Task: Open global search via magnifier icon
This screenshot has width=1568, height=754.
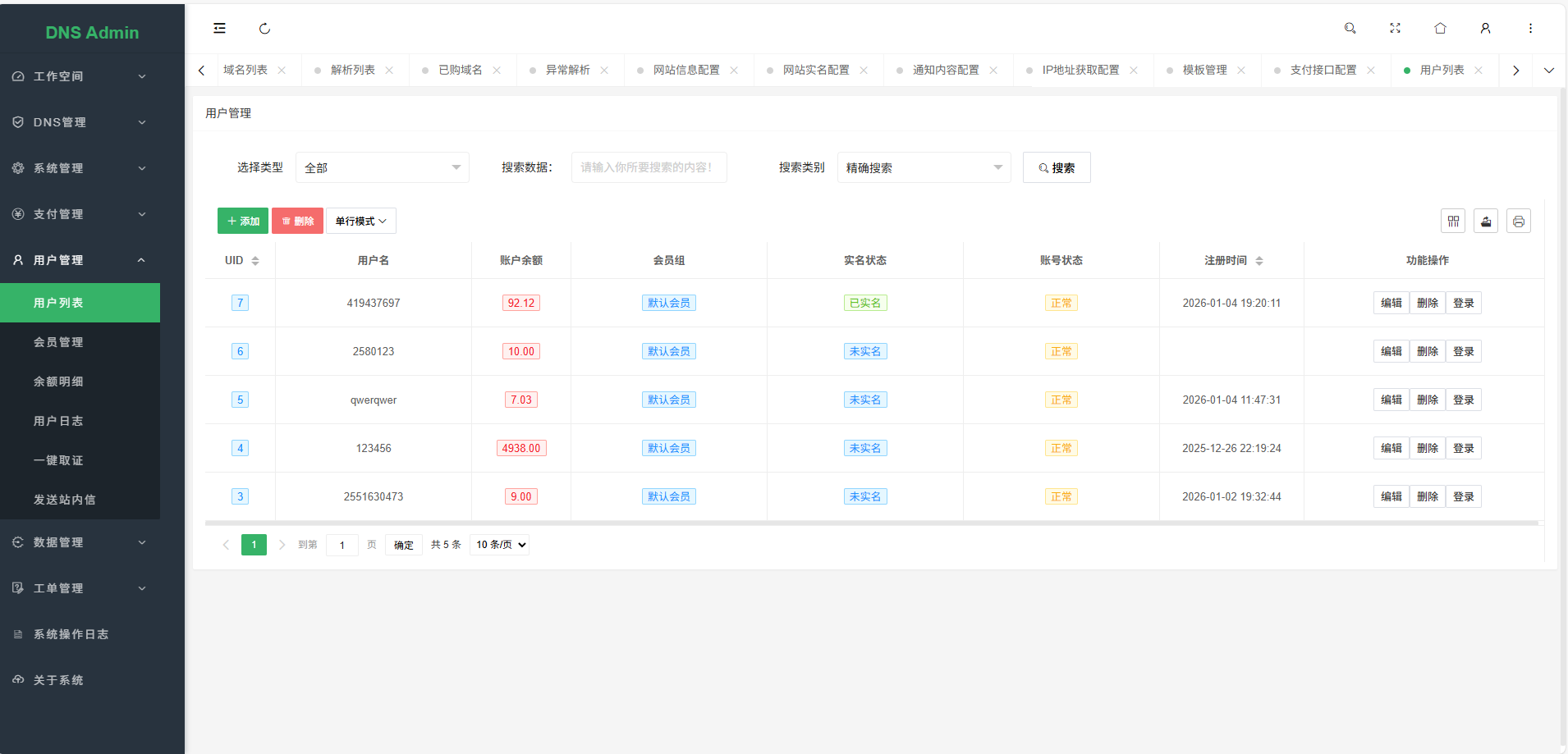Action: (1350, 28)
